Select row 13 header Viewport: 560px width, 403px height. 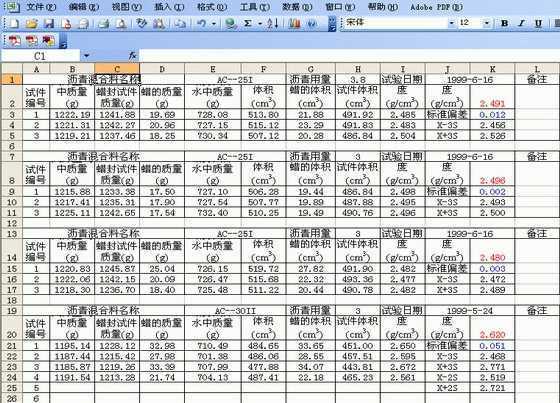(x=12, y=234)
